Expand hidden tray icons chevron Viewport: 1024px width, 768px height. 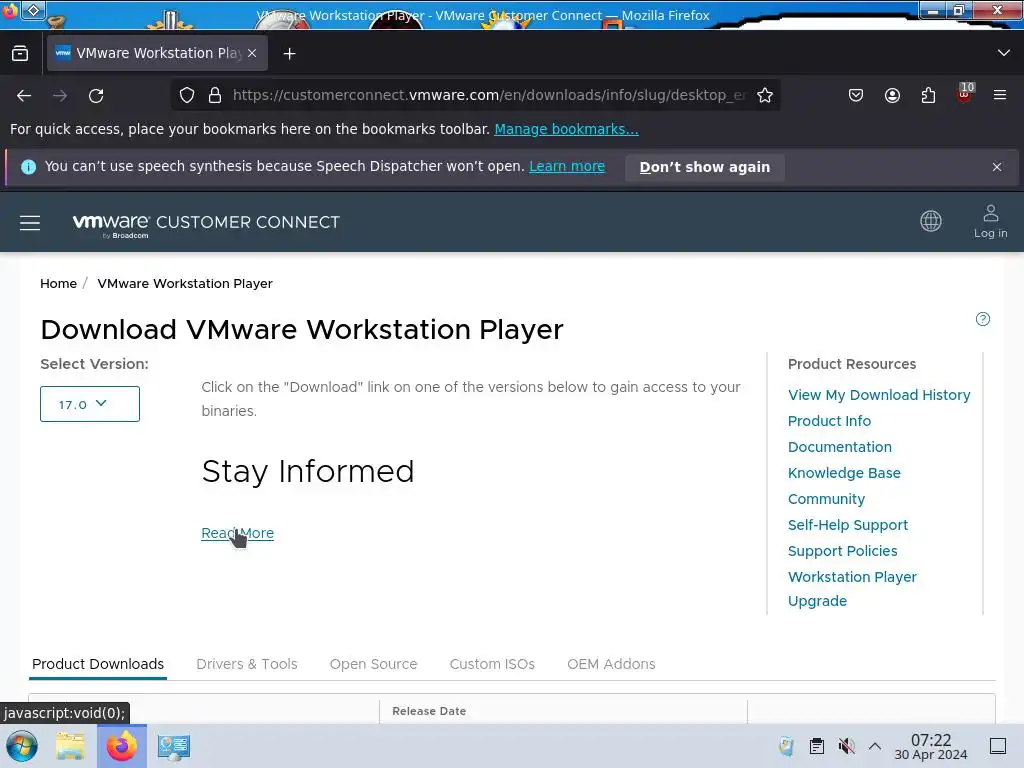[x=875, y=746]
